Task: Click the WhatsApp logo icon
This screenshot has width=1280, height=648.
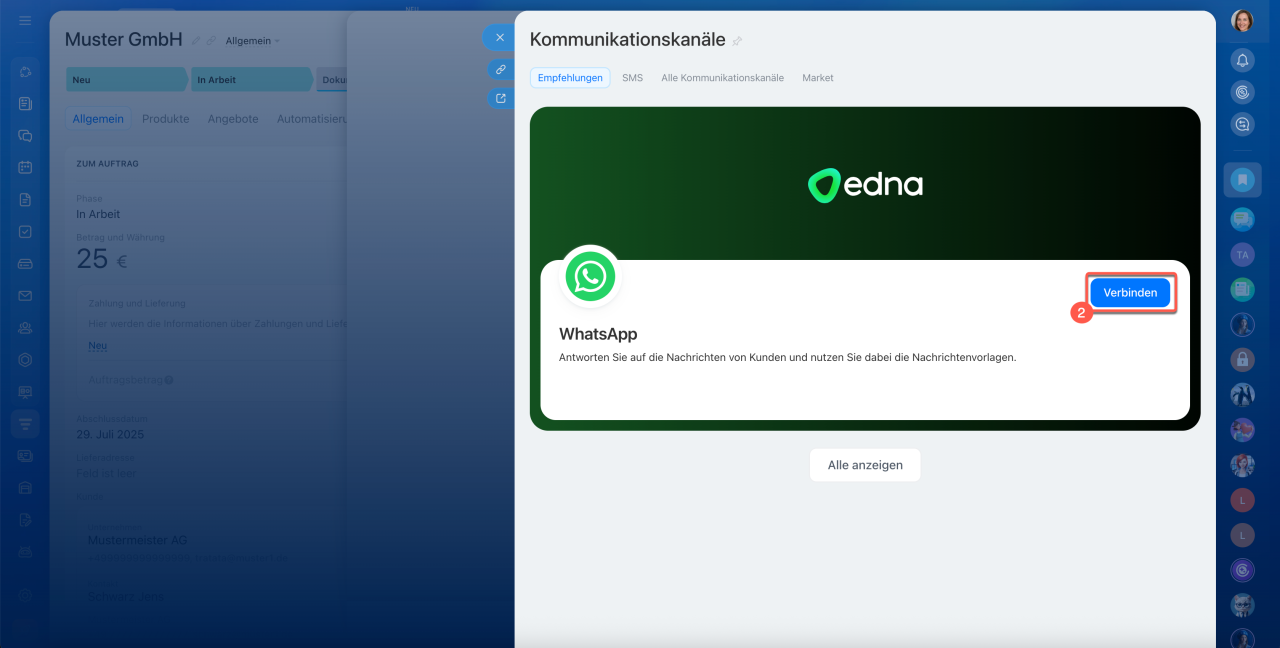Action: [590, 276]
